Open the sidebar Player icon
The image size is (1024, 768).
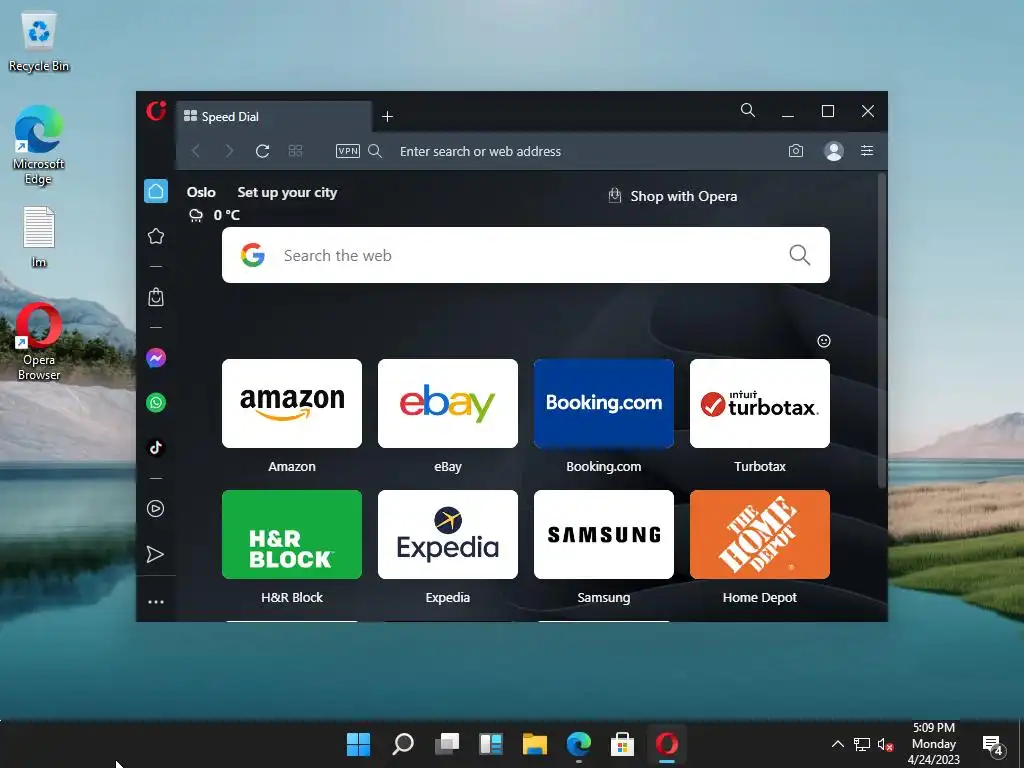coord(155,509)
